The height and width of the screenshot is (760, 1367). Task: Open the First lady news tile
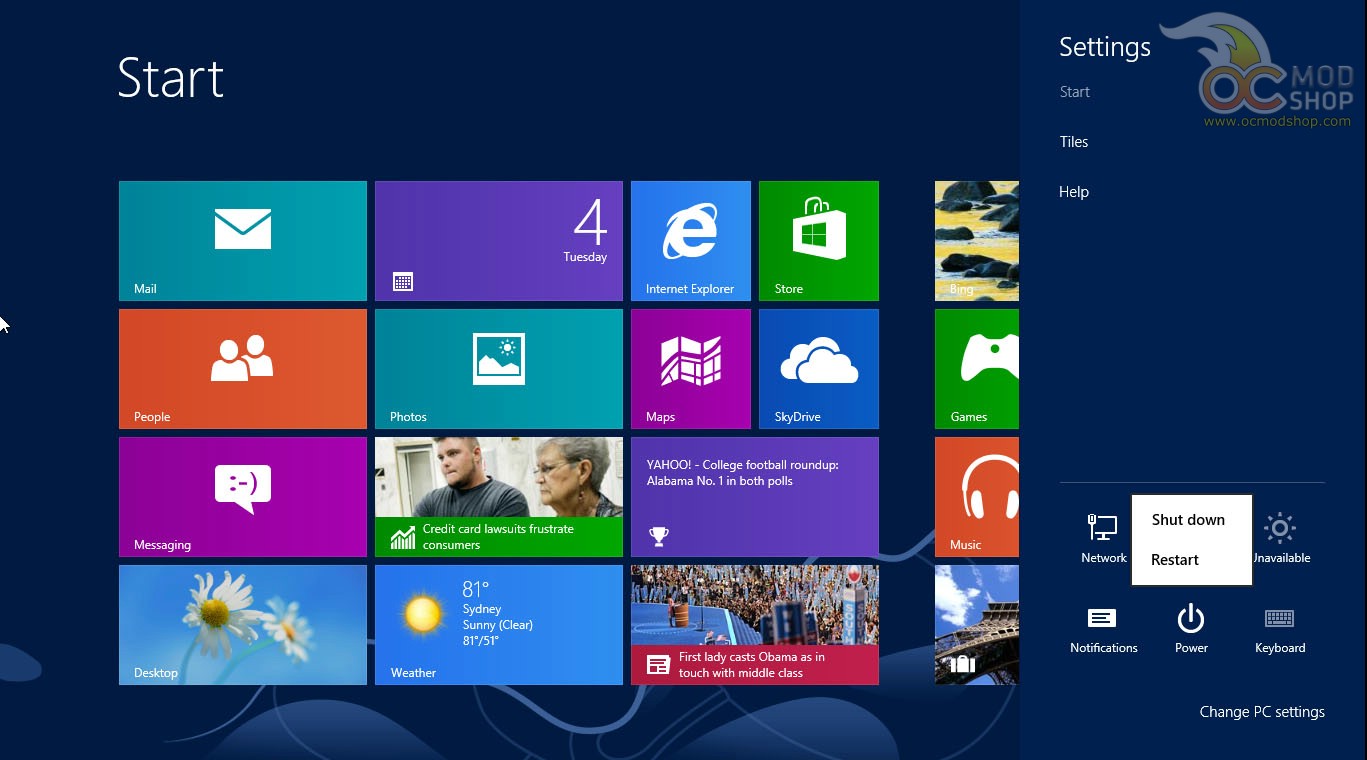pos(755,625)
